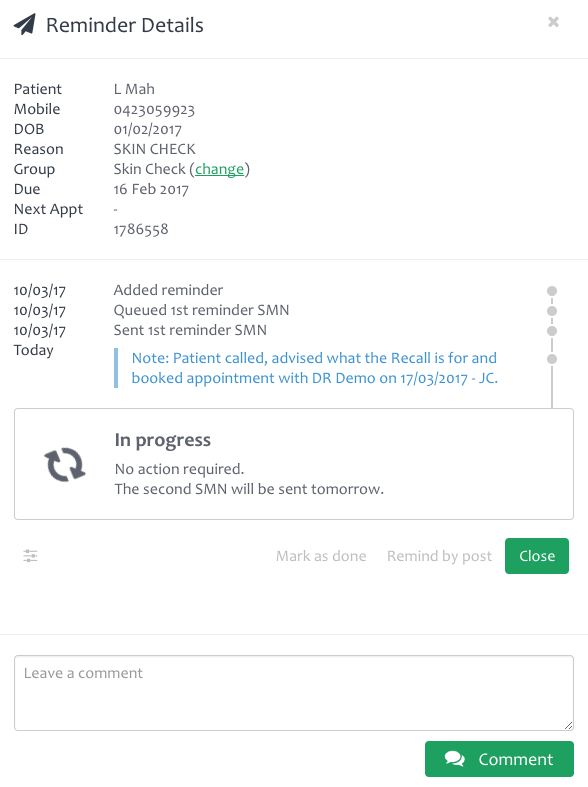The height and width of the screenshot is (787, 588).
Task: Click the change link next to Skin Check
Action: point(219,169)
